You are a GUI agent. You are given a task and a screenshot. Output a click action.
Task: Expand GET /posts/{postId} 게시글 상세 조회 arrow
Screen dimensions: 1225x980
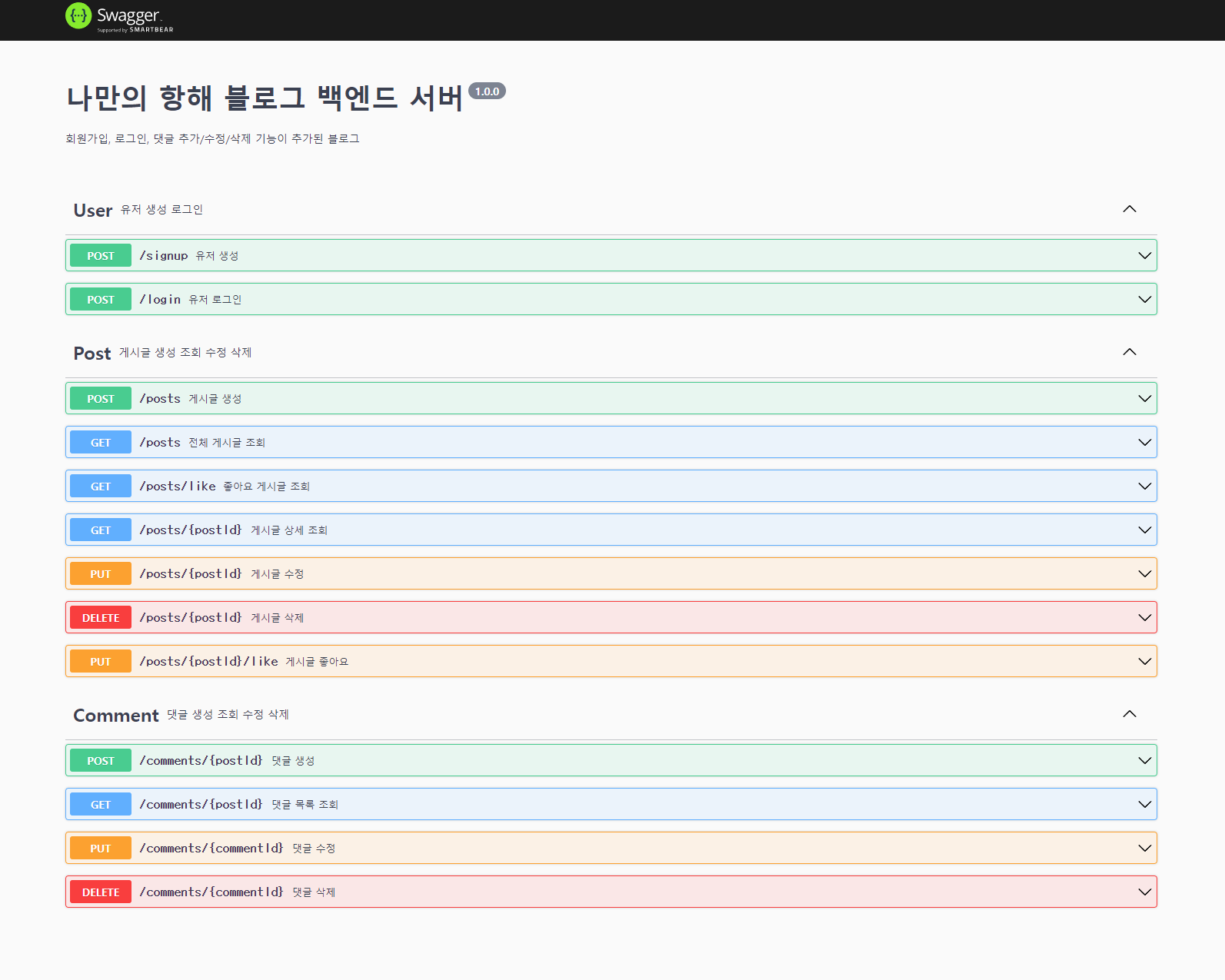click(1144, 530)
